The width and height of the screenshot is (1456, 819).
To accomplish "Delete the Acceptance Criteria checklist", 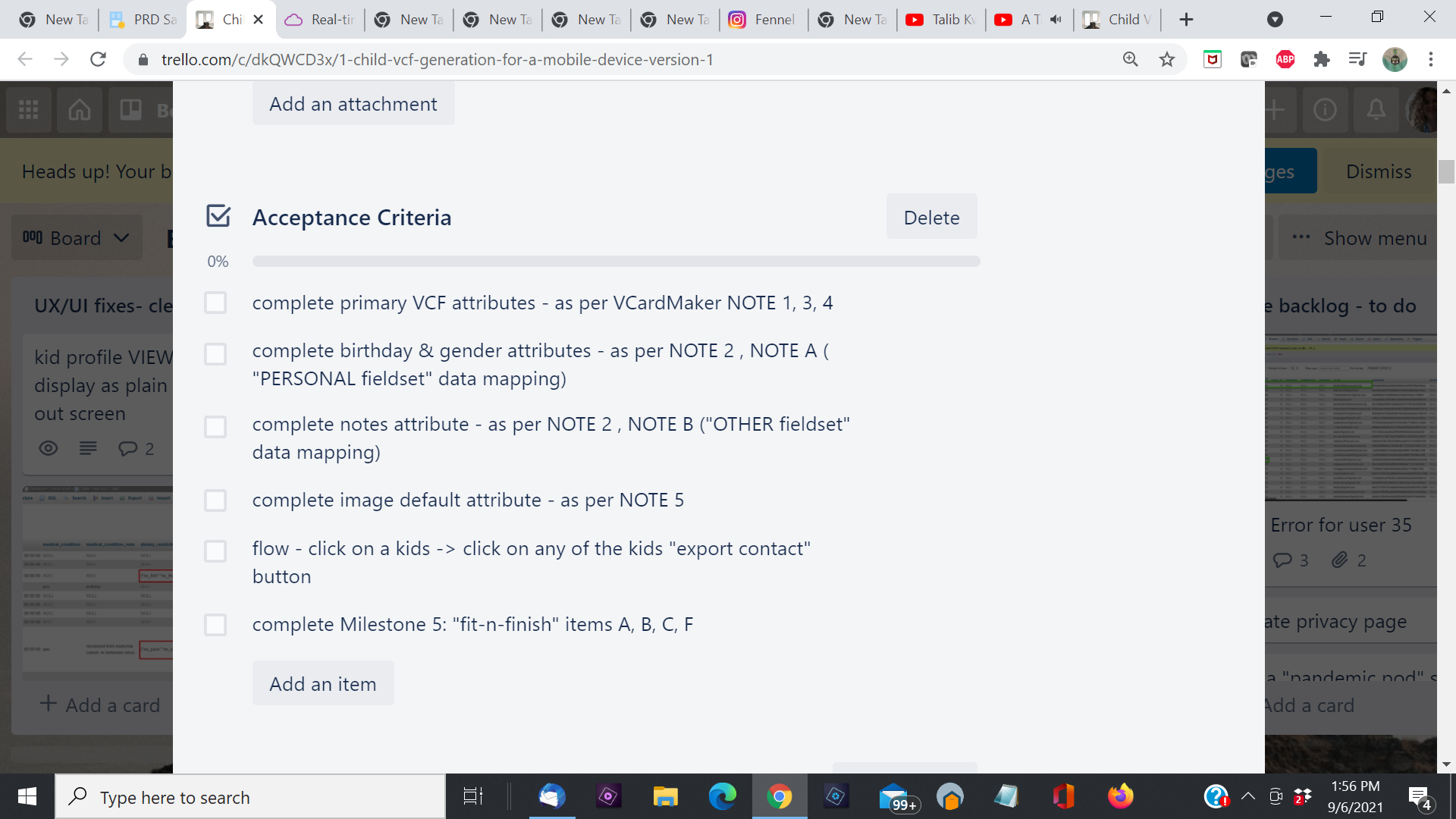I will coord(931,218).
